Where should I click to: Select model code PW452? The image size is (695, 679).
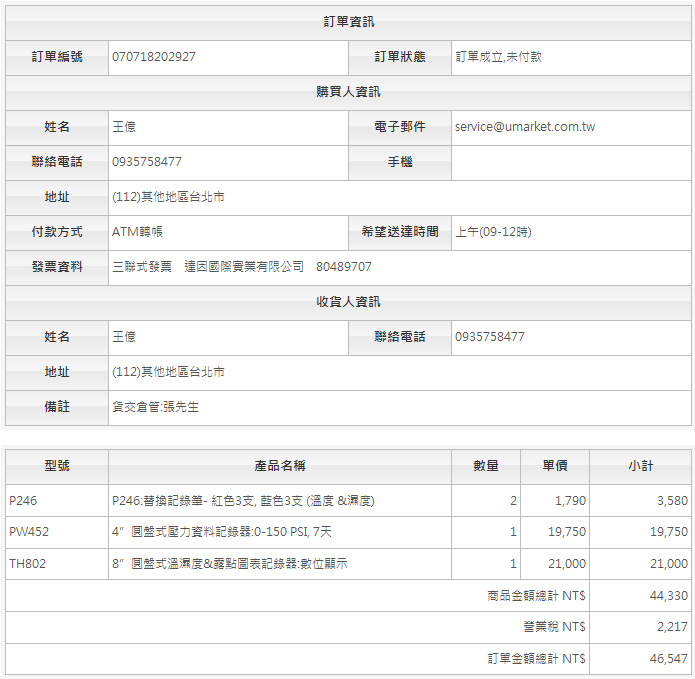[x=29, y=532]
